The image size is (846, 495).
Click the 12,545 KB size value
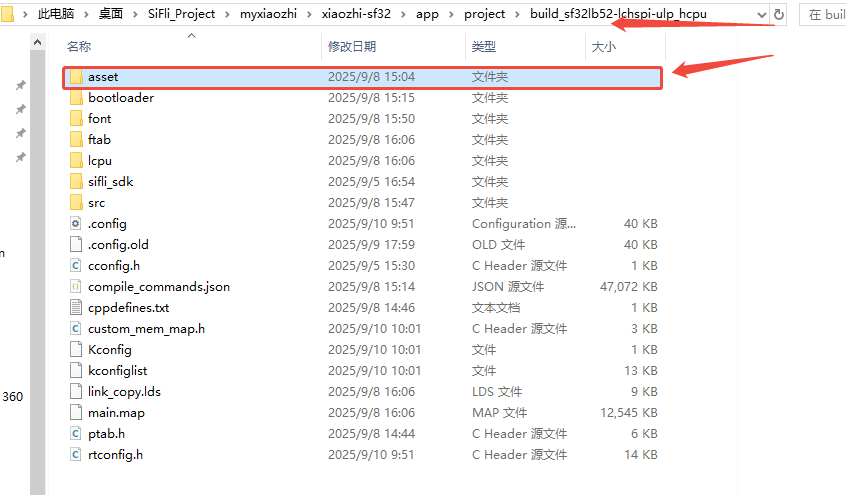click(629, 413)
